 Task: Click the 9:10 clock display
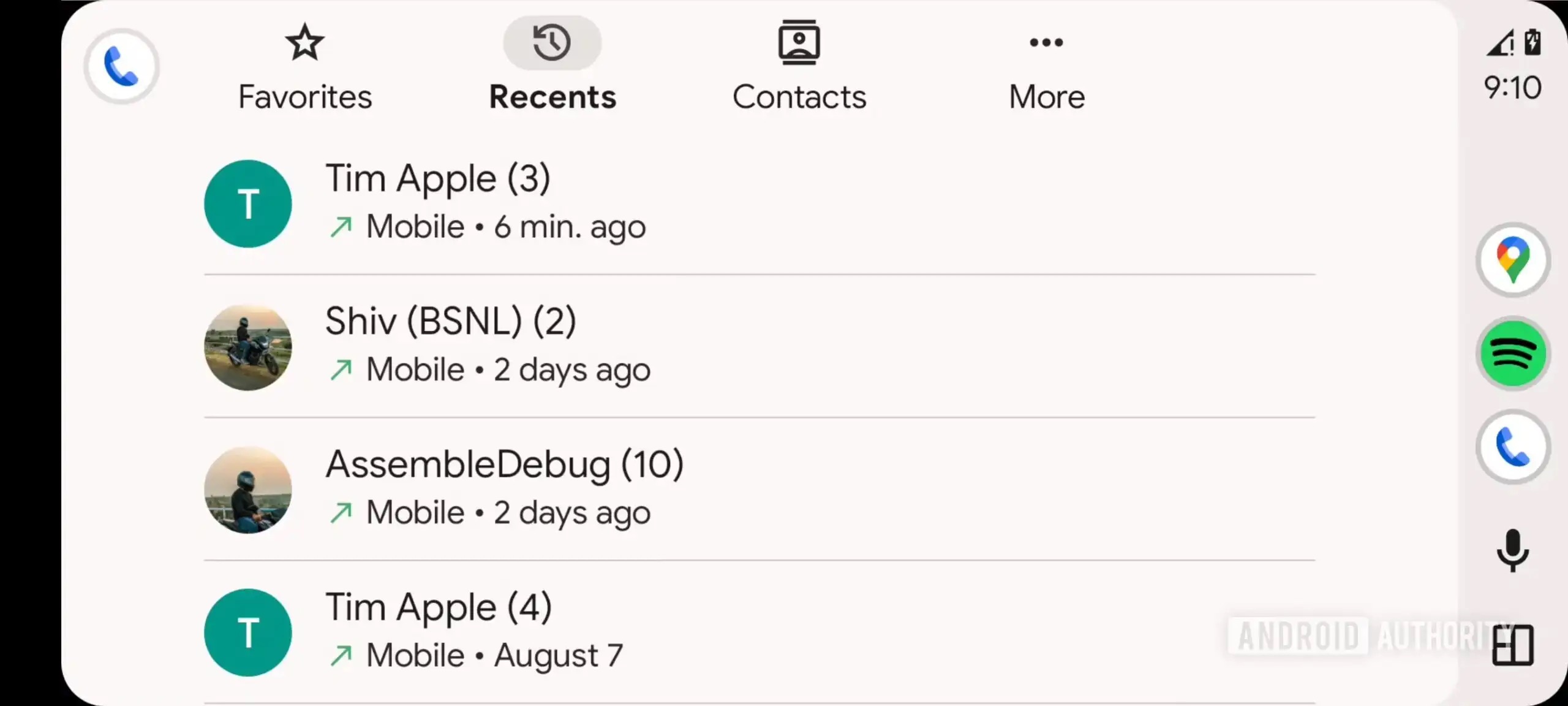tap(1512, 88)
